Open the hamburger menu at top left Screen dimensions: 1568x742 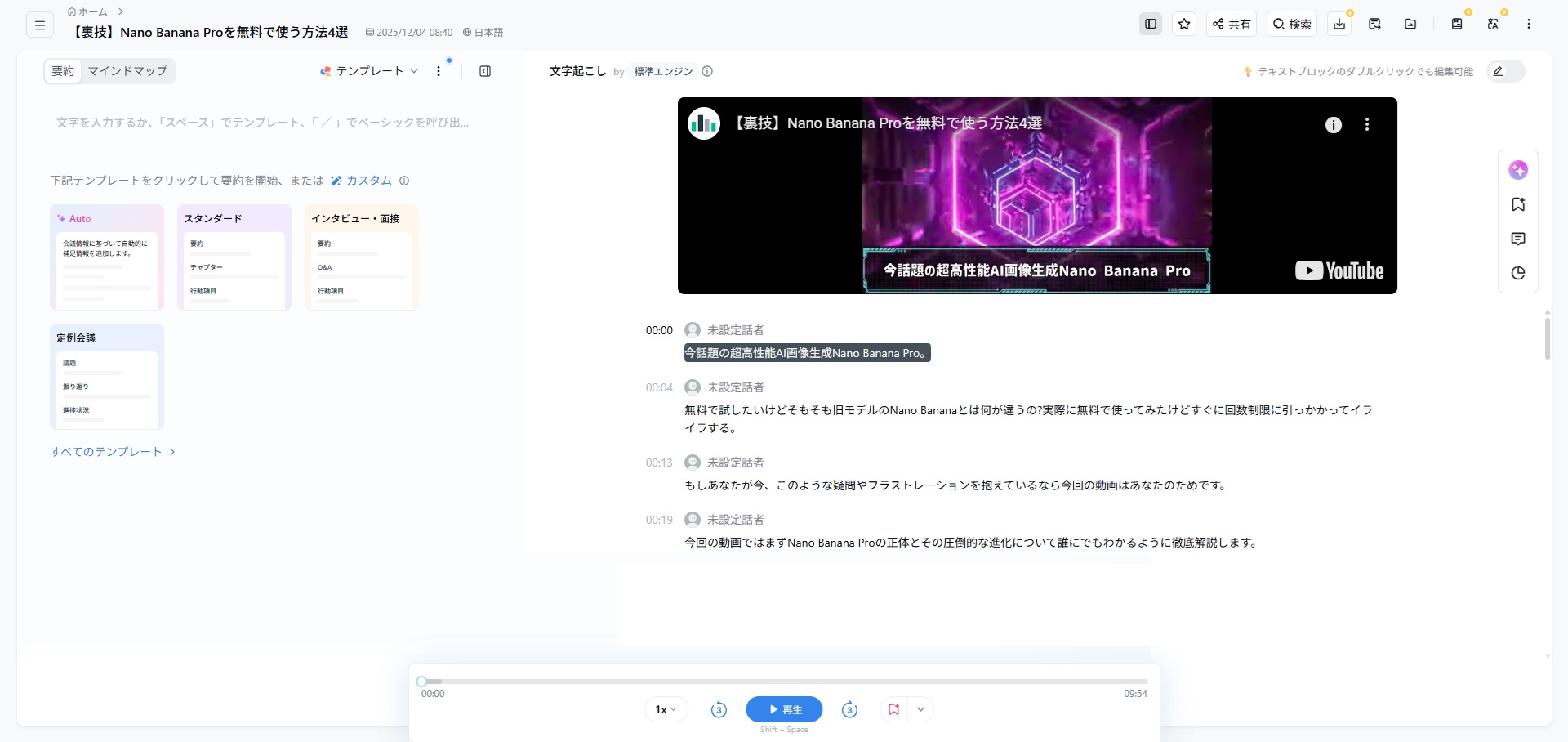(x=39, y=25)
